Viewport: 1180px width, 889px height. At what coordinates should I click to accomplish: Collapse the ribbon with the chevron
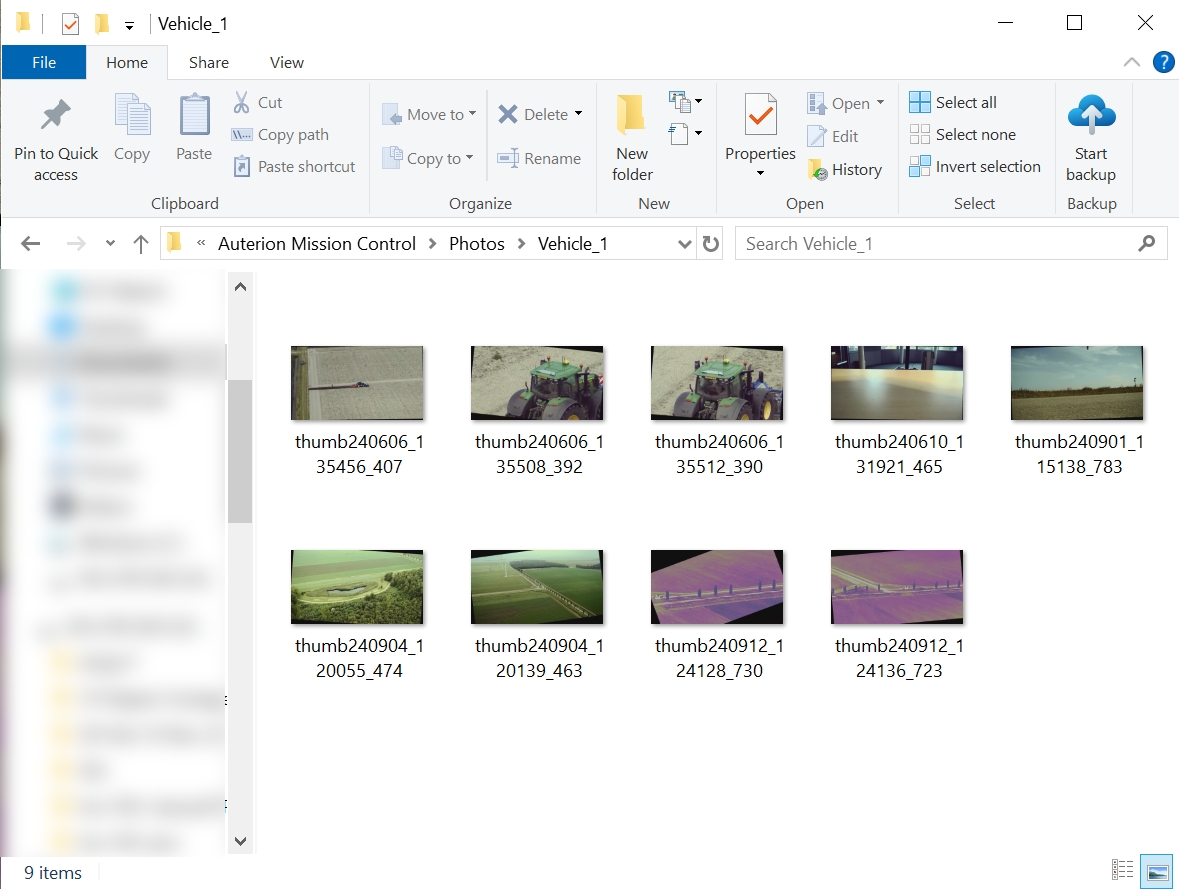[x=1132, y=62]
